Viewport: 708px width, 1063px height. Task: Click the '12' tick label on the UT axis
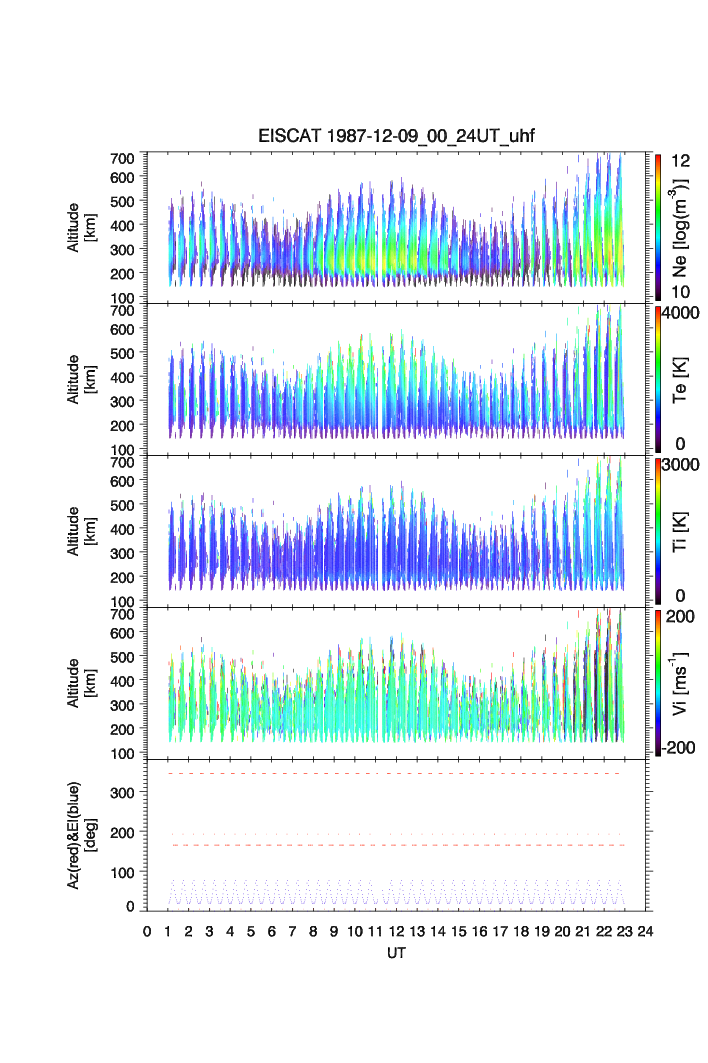click(396, 931)
